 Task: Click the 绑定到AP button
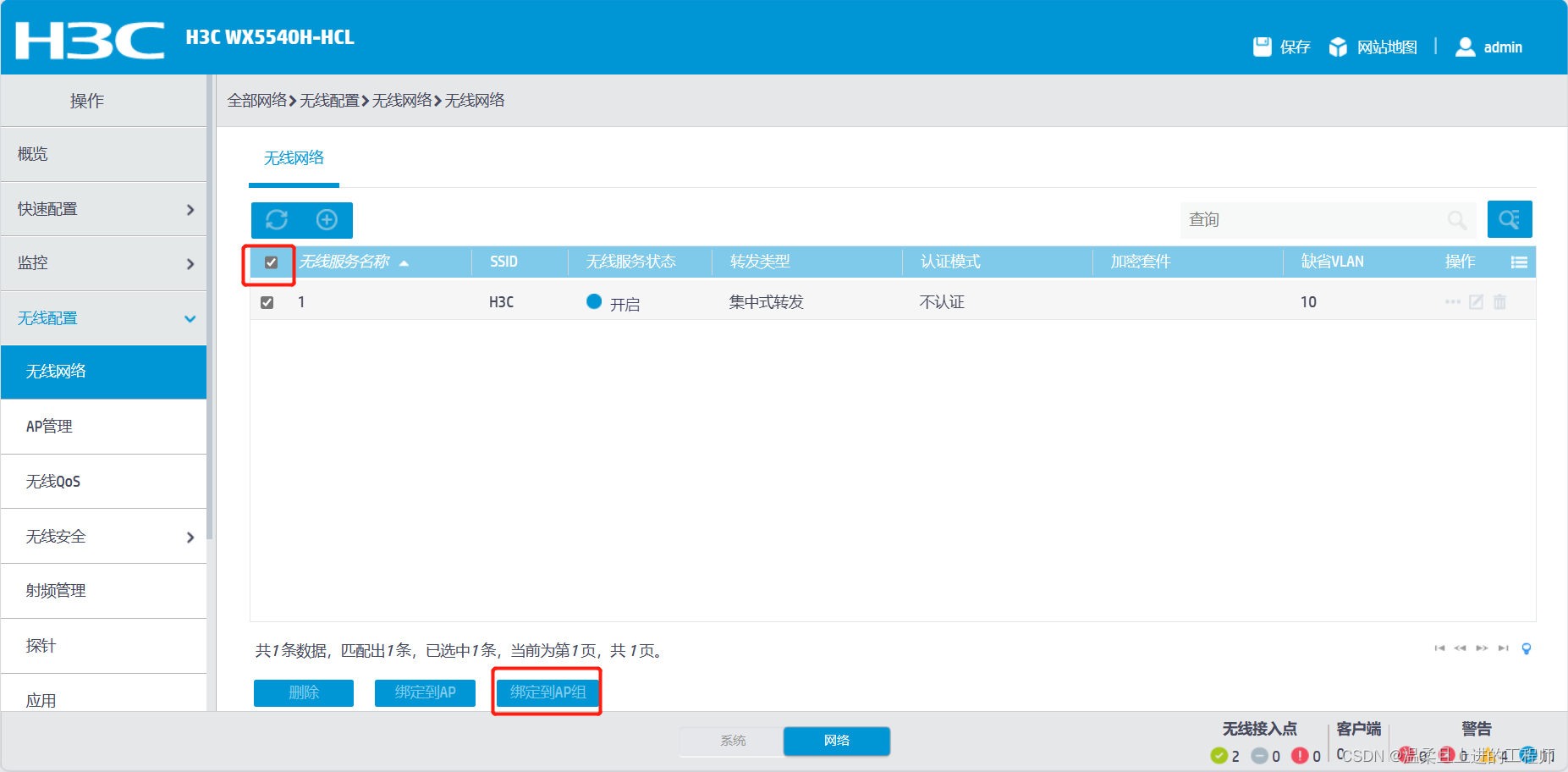click(x=425, y=692)
